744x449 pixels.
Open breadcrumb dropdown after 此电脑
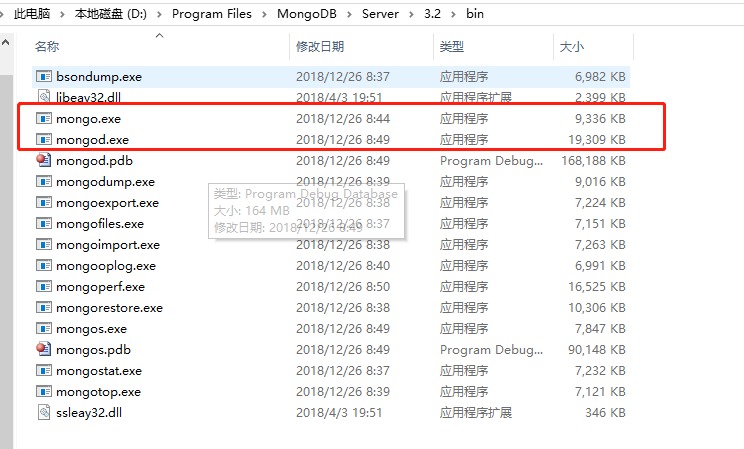(62, 14)
